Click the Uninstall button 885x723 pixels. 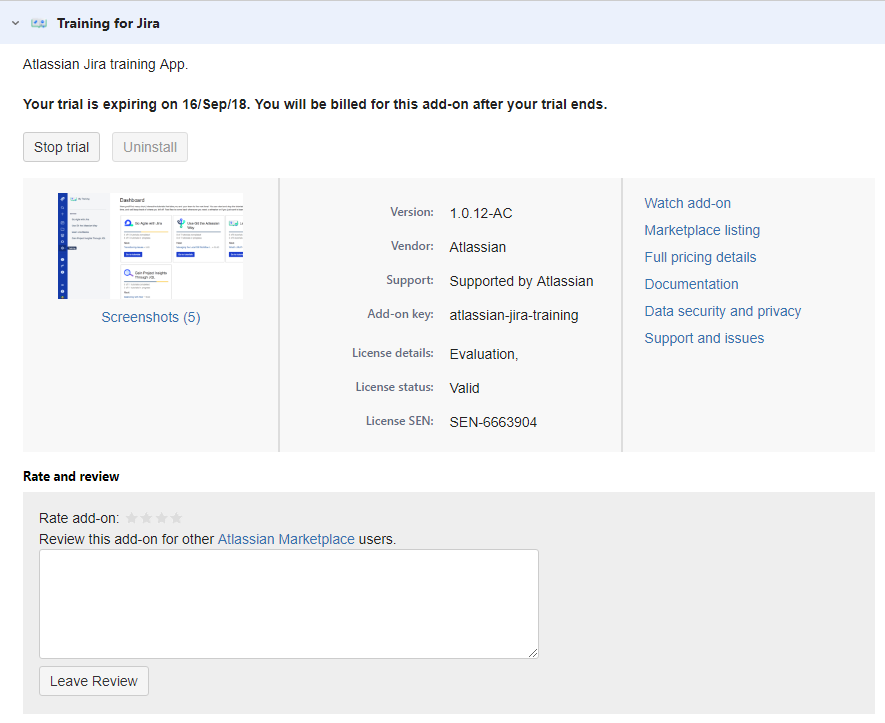point(150,147)
